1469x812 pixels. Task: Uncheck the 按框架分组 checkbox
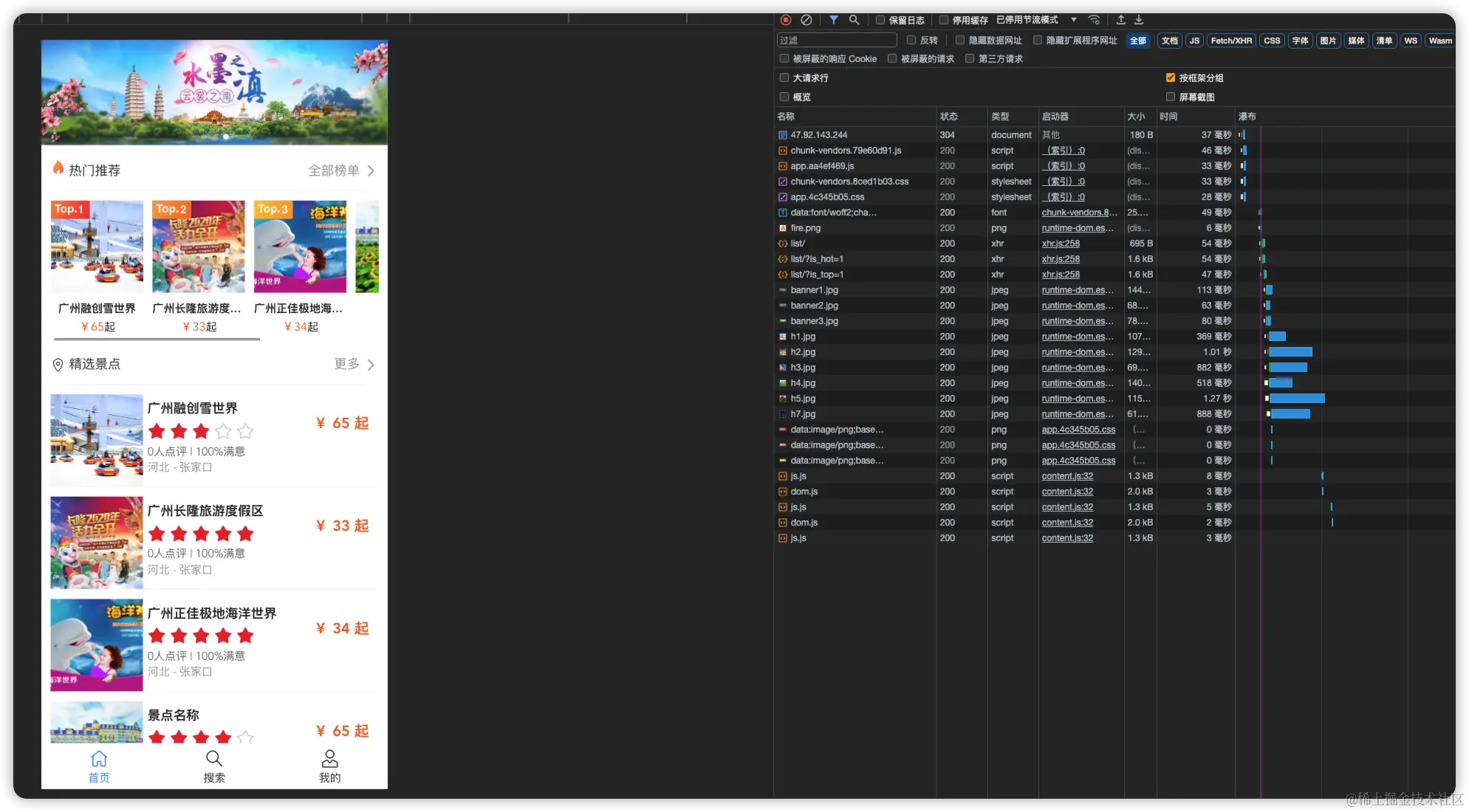coord(1170,78)
